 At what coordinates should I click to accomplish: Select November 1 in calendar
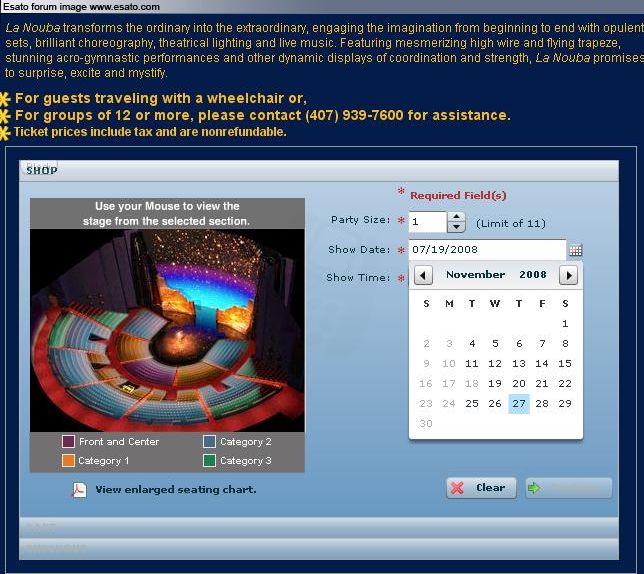tap(565, 324)
